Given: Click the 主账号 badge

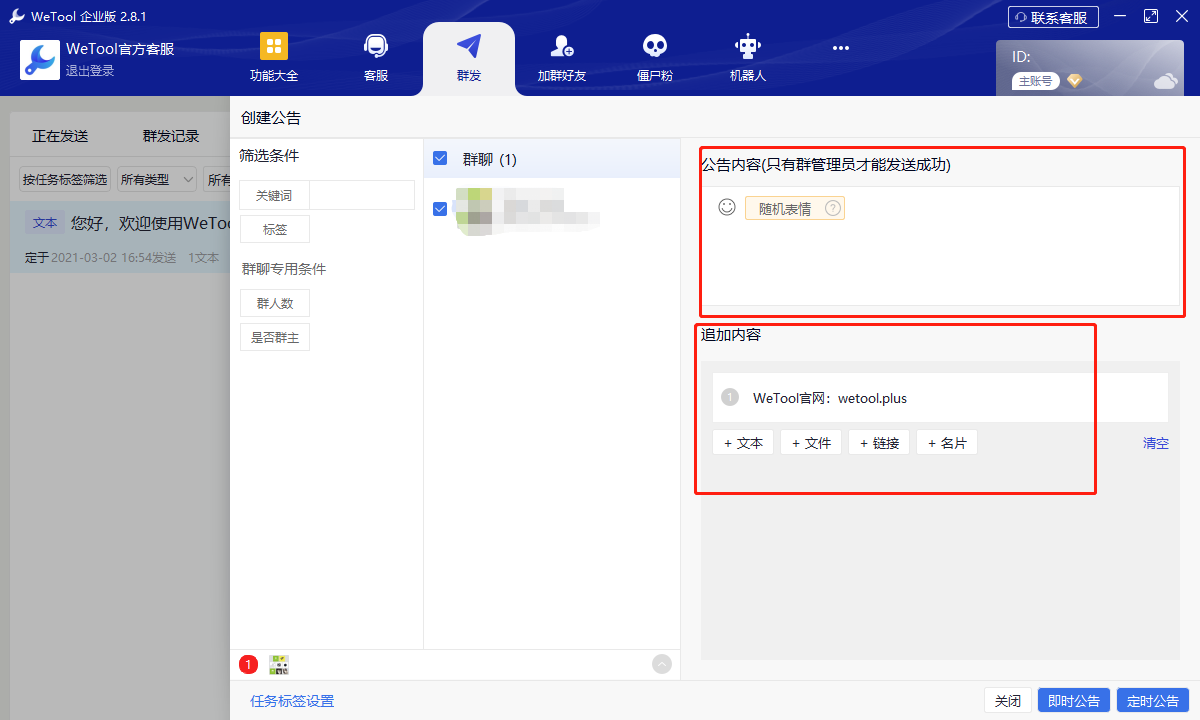Looking at the screenshot, I should pyautogui.click(x=1035, y=81).
